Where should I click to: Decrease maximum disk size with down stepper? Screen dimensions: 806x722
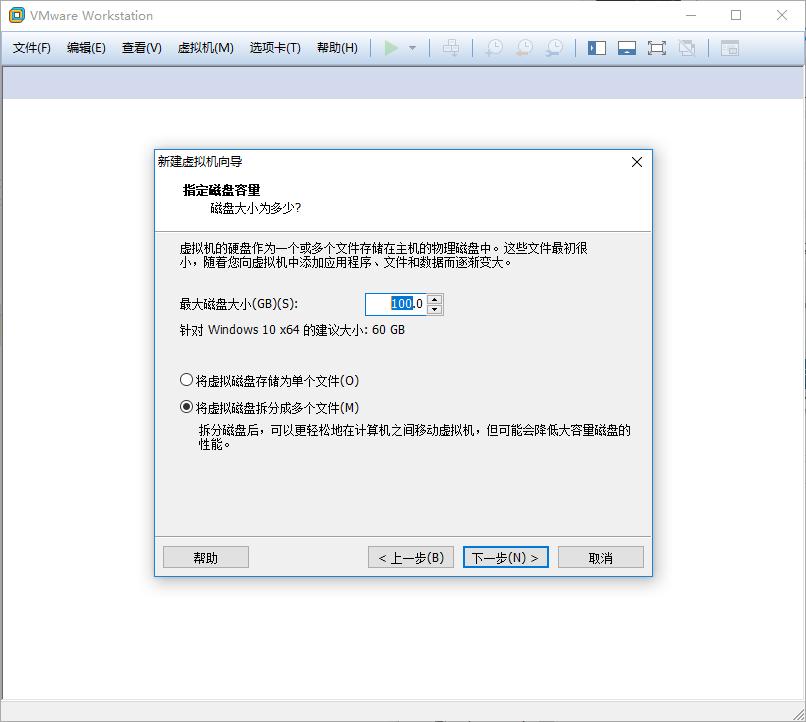434,309
